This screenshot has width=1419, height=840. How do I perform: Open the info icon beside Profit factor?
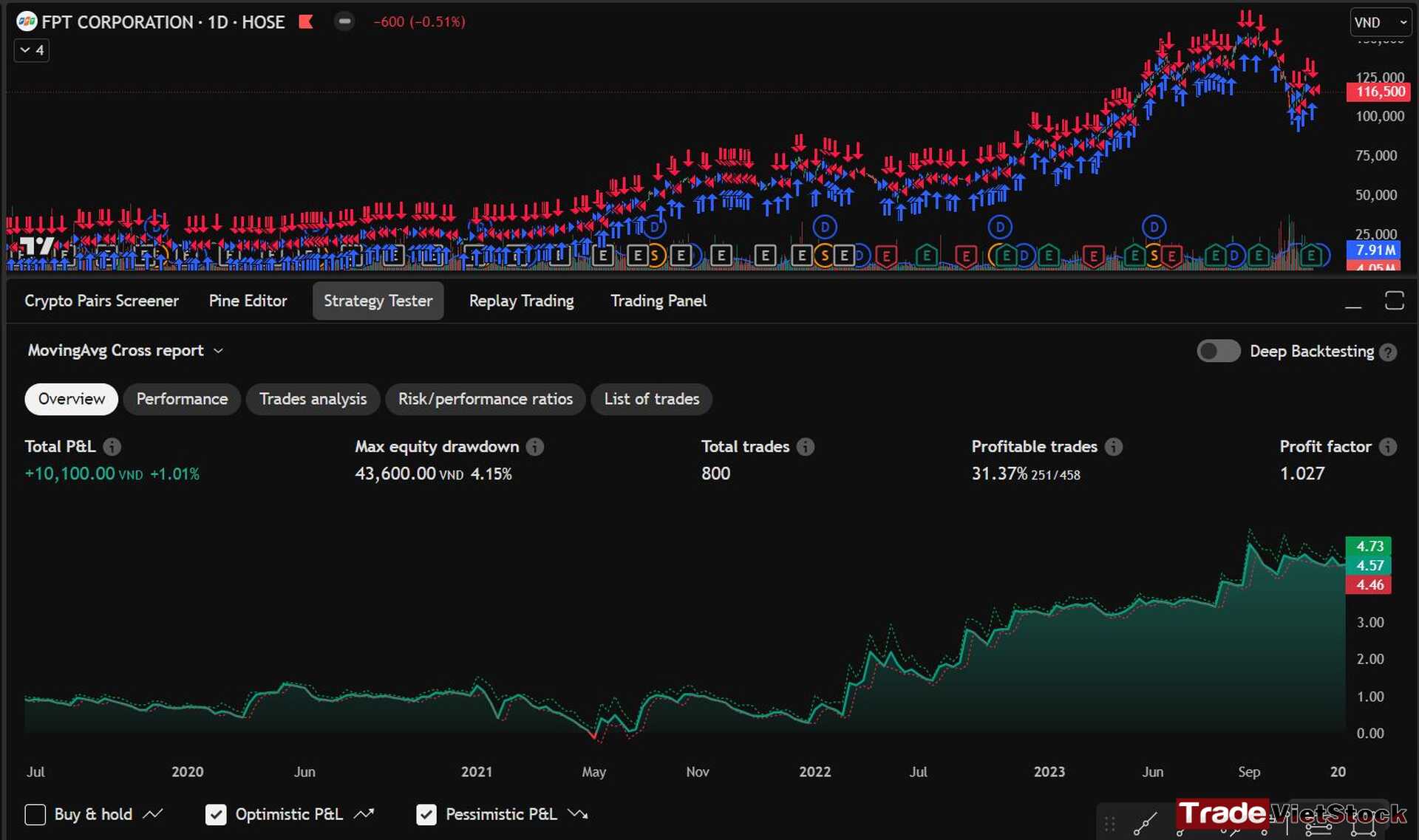point(1388,446)
